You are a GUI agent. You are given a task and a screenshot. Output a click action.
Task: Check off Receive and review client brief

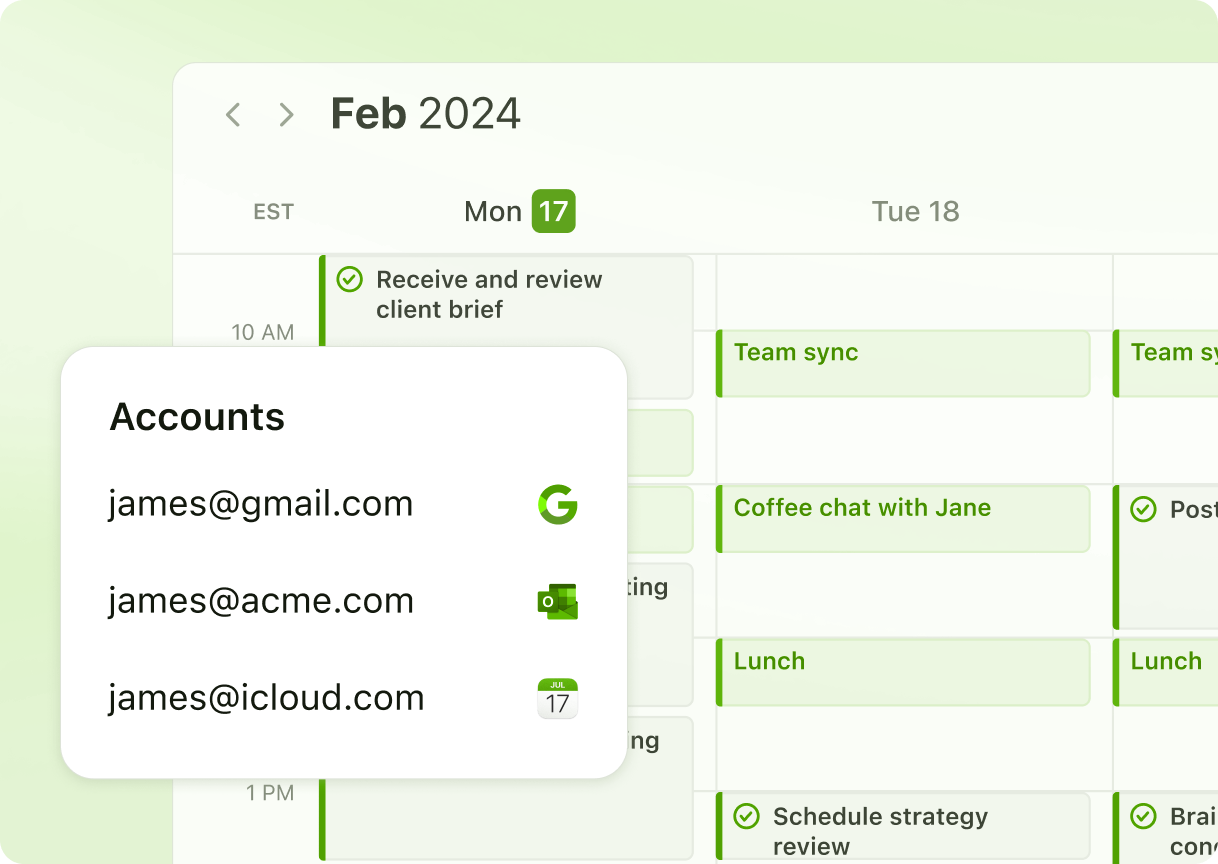point(349,279)
